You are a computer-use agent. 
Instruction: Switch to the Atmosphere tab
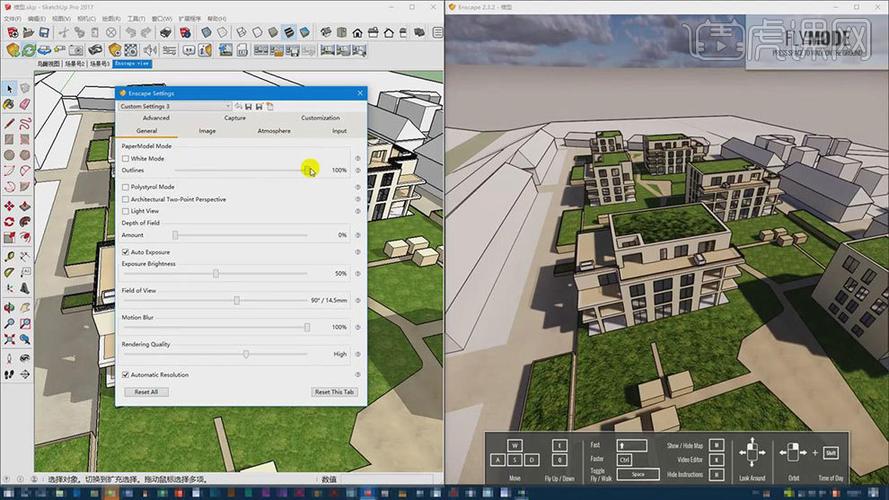274,131
